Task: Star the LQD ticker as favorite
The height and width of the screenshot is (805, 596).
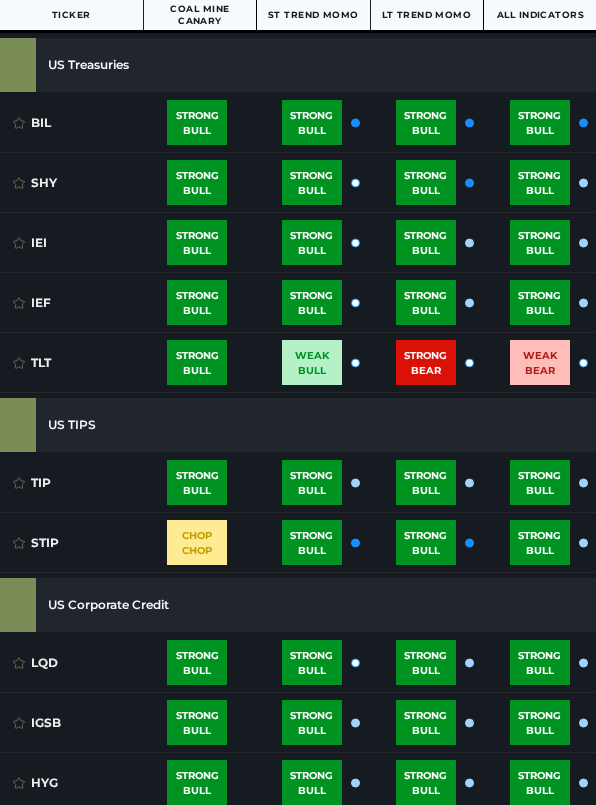Action: pyautogui.click(x=19, y=664)
